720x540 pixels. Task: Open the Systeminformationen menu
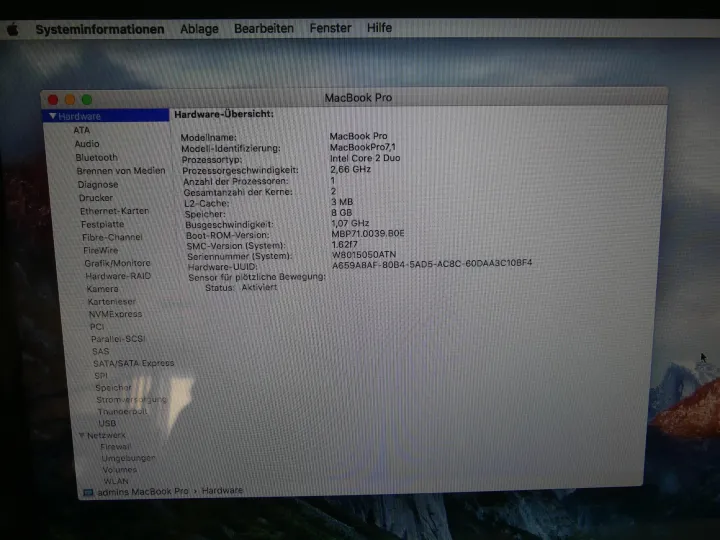pyautogui.click(x=100, y=29)
